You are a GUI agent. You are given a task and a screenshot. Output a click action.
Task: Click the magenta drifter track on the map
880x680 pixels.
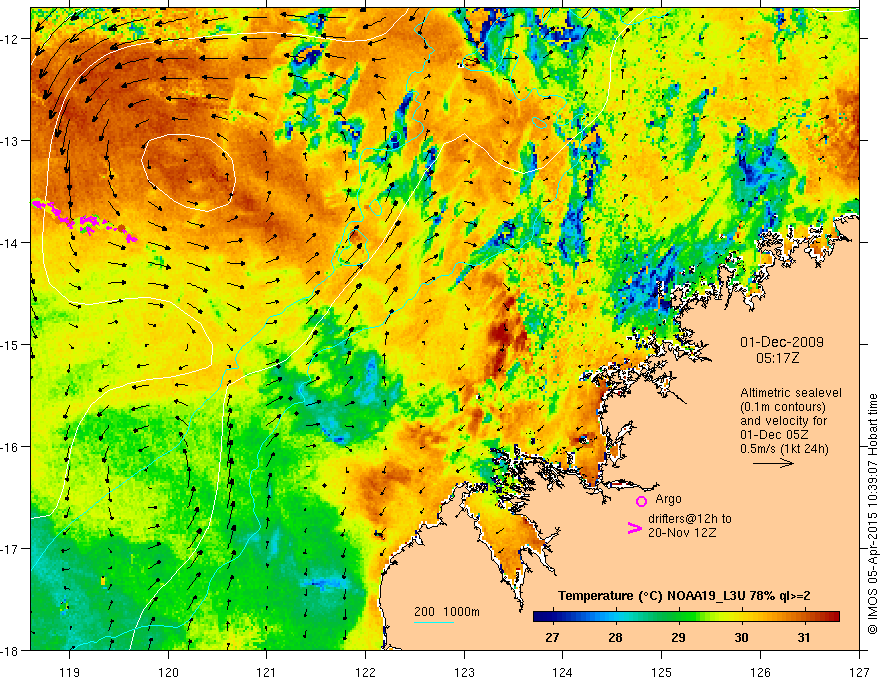coord(84,222)
